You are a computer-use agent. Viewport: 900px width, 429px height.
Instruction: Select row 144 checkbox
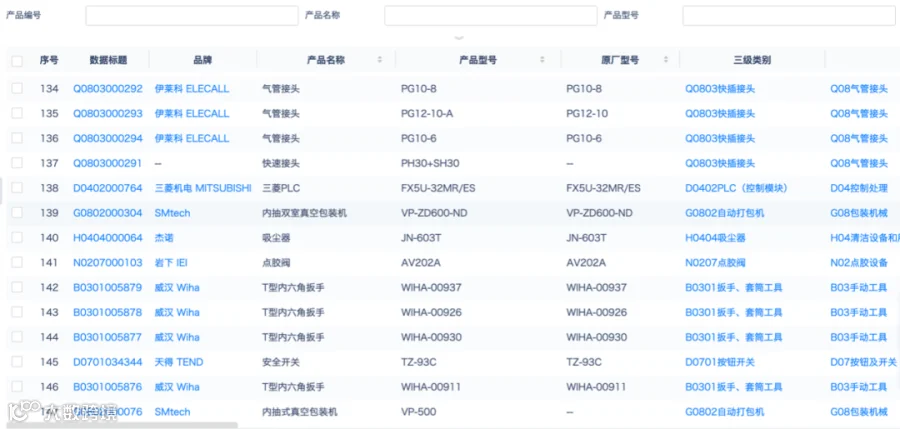[x=17, y=337]
